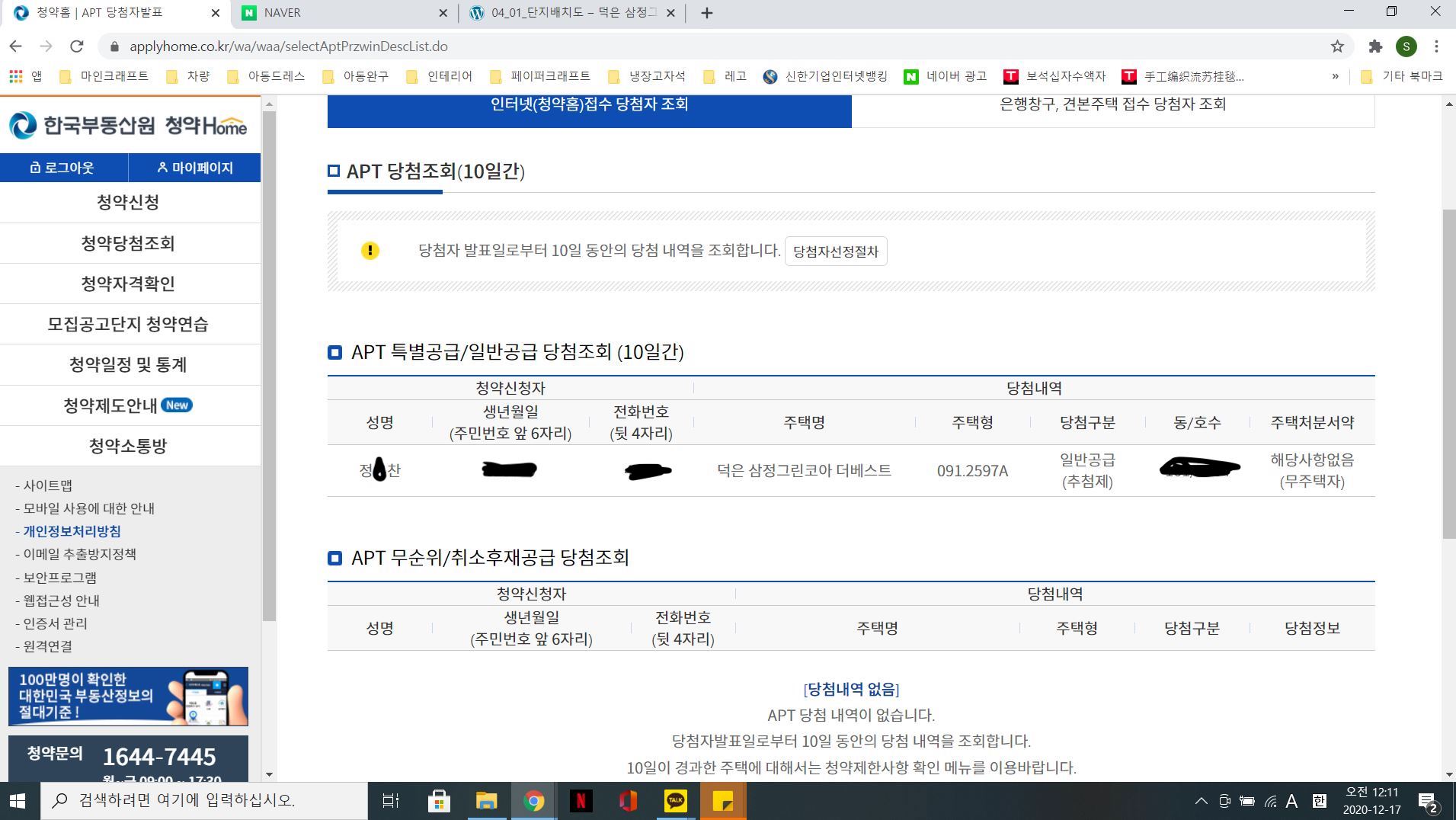Open the 아동드레스 bookmark folder
The height and width of the screenshot is (820, 1456).
pyautogui.click(x=266, y=76)
